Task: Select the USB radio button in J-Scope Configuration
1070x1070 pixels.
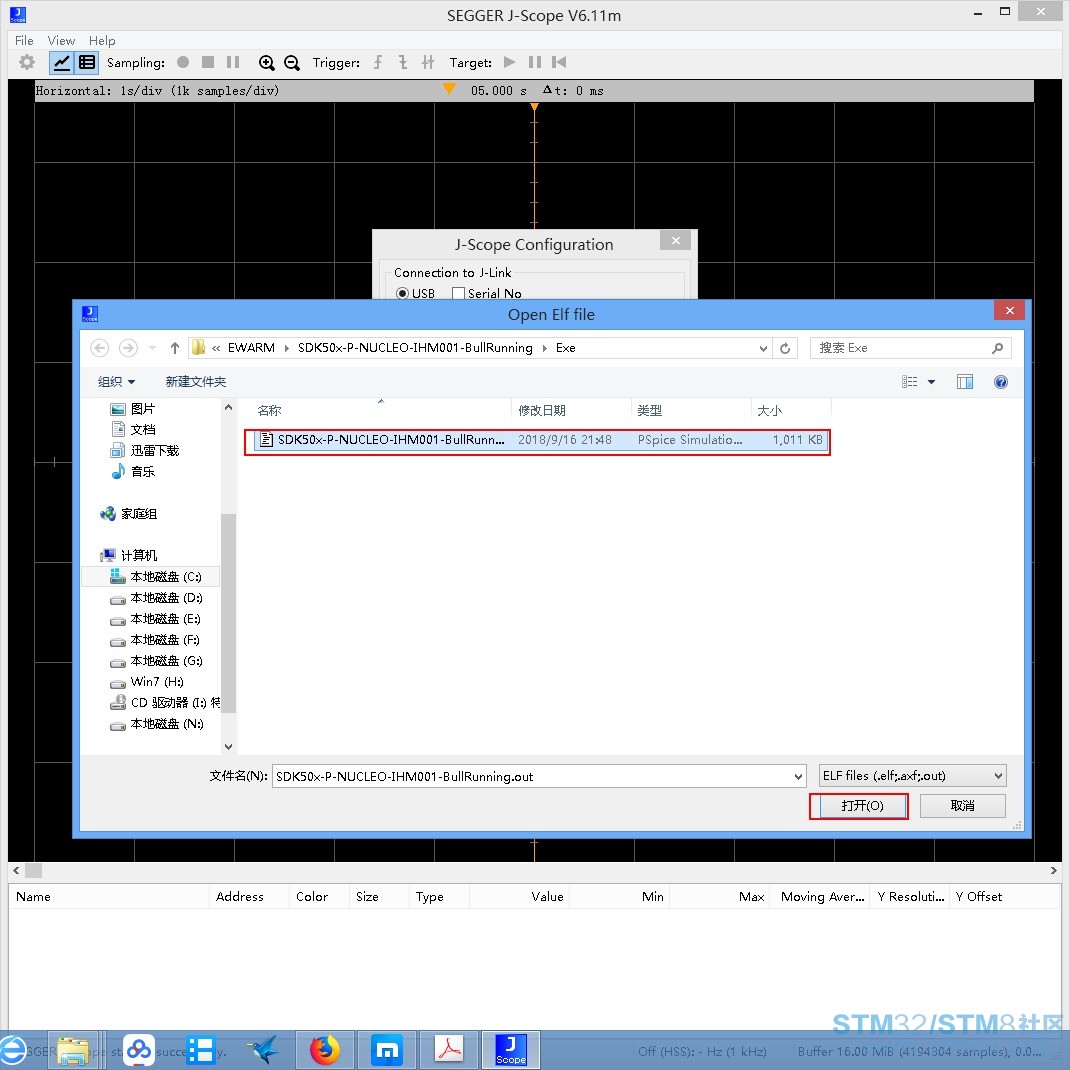Action: [403, 293]
